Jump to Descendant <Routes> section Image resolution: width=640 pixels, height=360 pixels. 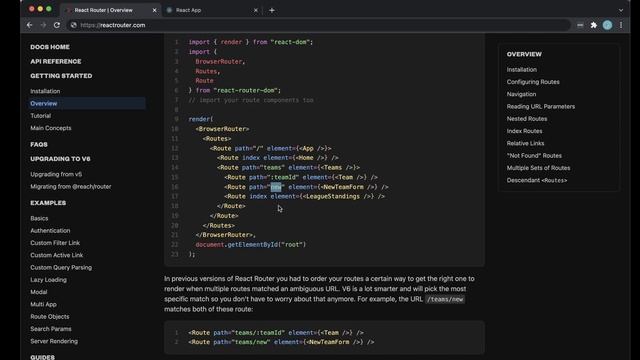click(537, 180)
